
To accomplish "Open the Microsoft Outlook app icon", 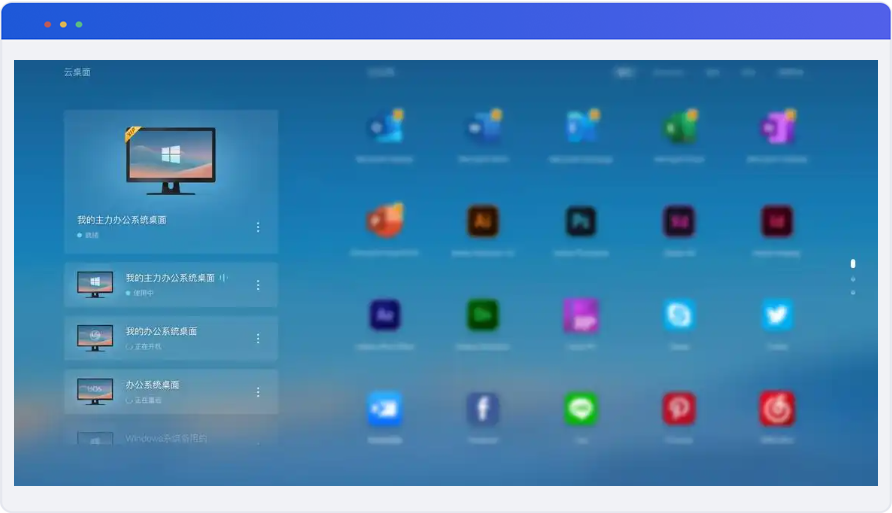I will click(x=385, y=127).
